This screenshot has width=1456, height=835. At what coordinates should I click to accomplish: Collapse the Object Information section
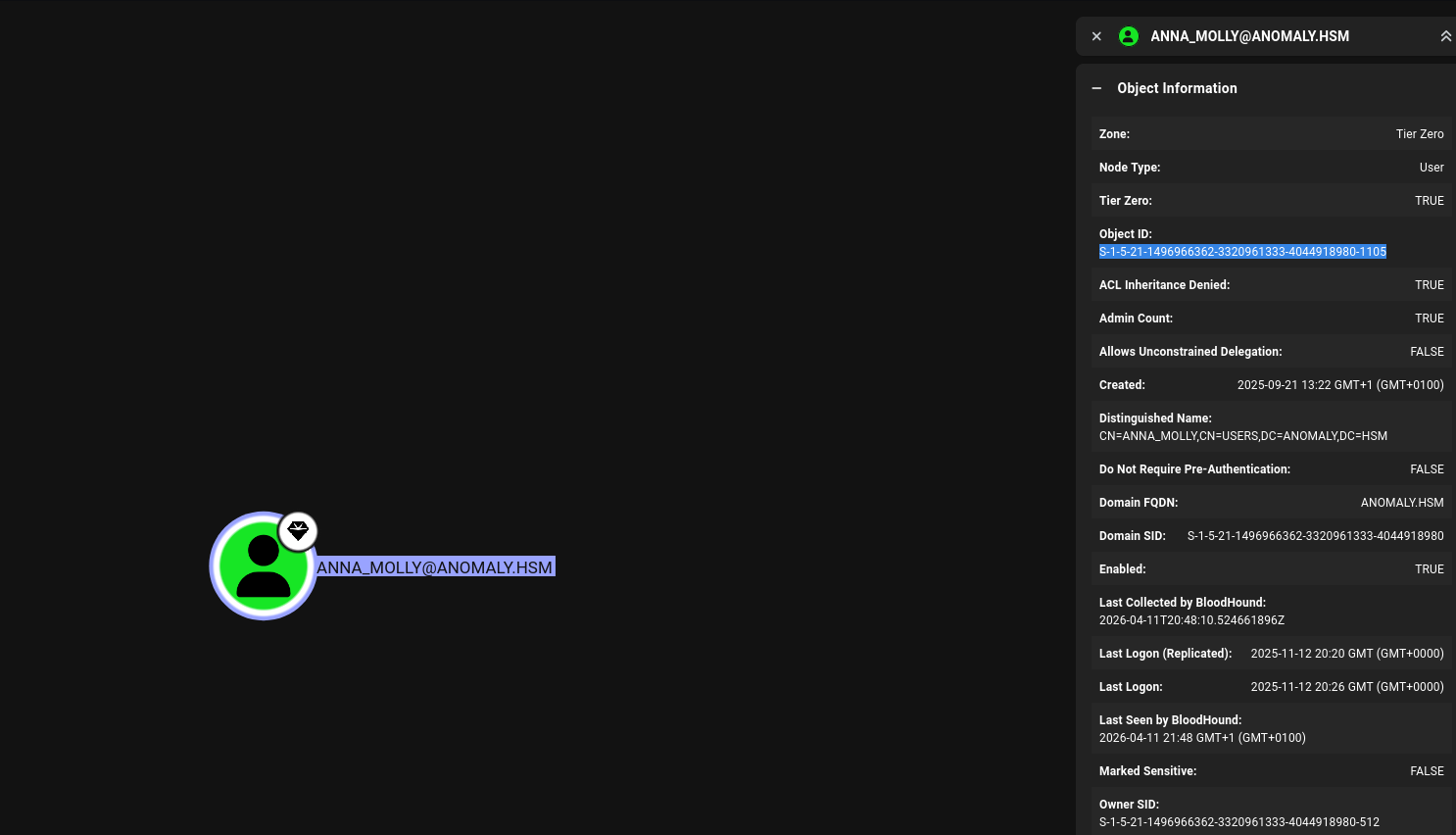tap(1096, 88)
